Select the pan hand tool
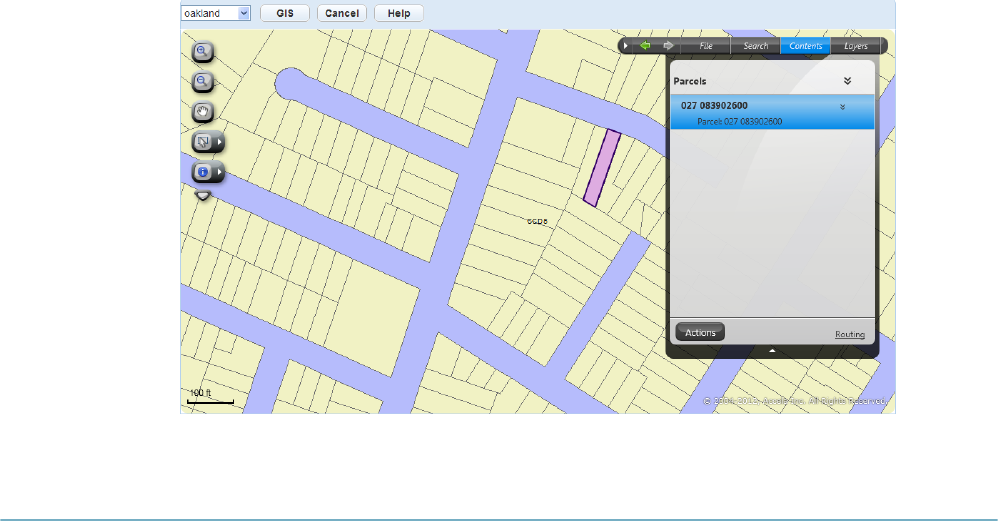 [202, 112]
